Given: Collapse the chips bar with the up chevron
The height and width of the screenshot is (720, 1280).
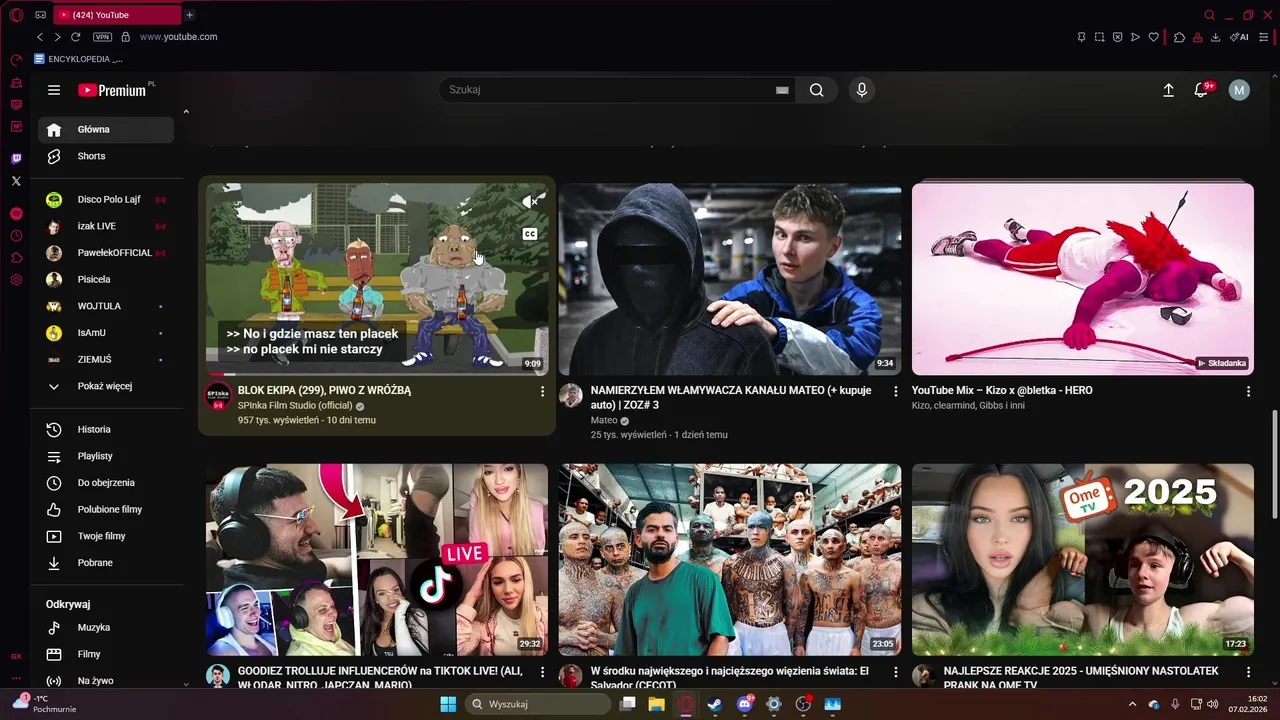Looking at the screenshot, I should click(186, 112).
